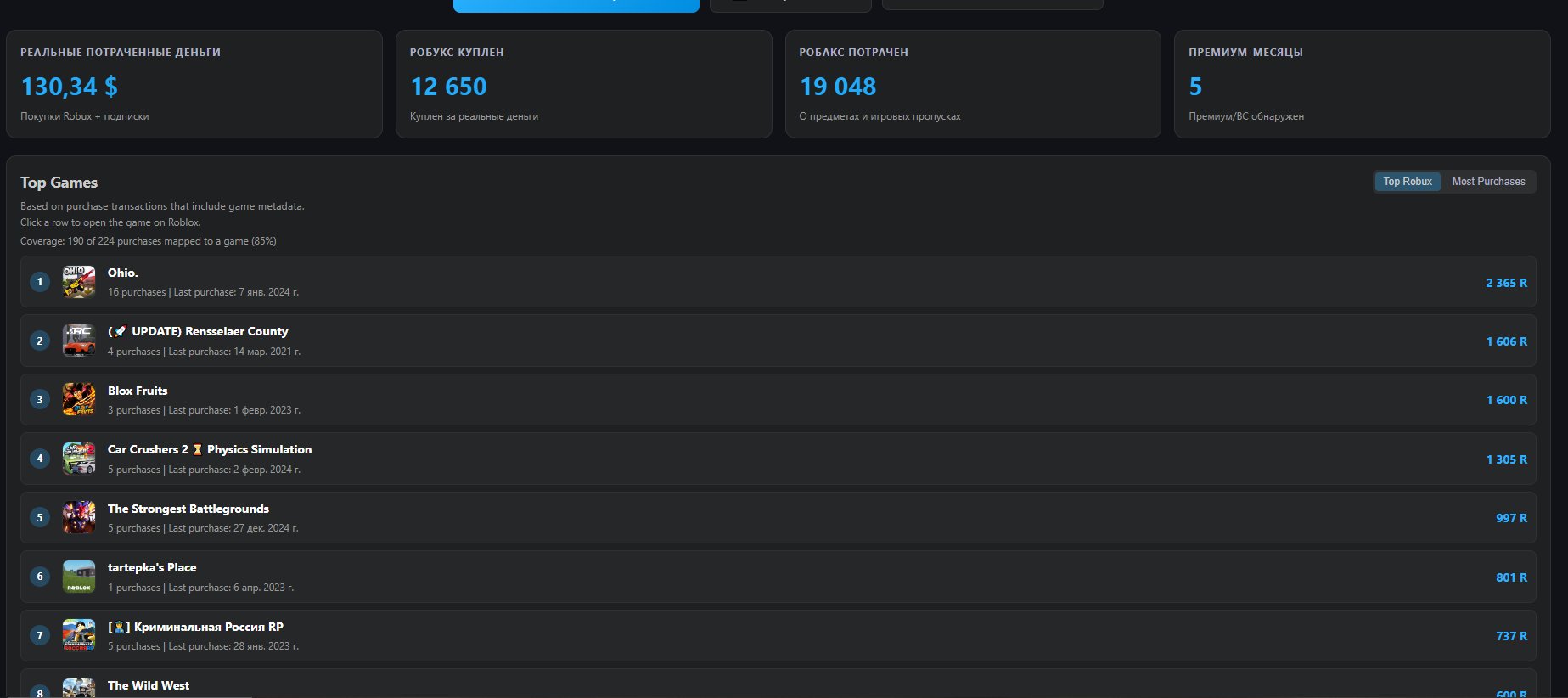Click the 2 365 R amount
The width and height of the screenshot is (1568, 698).
click(1506, 283)
